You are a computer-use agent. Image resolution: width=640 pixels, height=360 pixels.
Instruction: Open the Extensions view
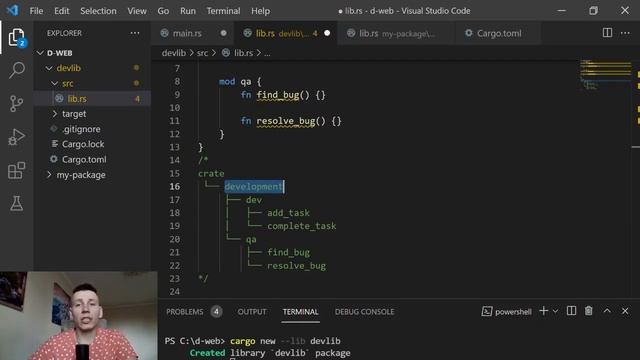16,170
